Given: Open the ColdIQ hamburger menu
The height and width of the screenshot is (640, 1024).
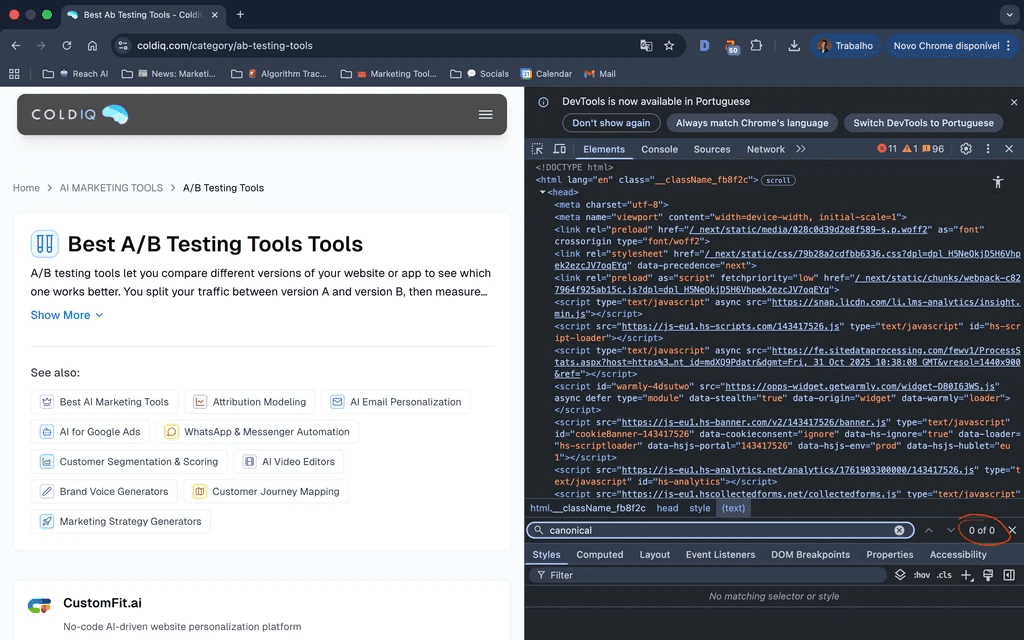Looking at the screenshot, I should coord(485,114).
